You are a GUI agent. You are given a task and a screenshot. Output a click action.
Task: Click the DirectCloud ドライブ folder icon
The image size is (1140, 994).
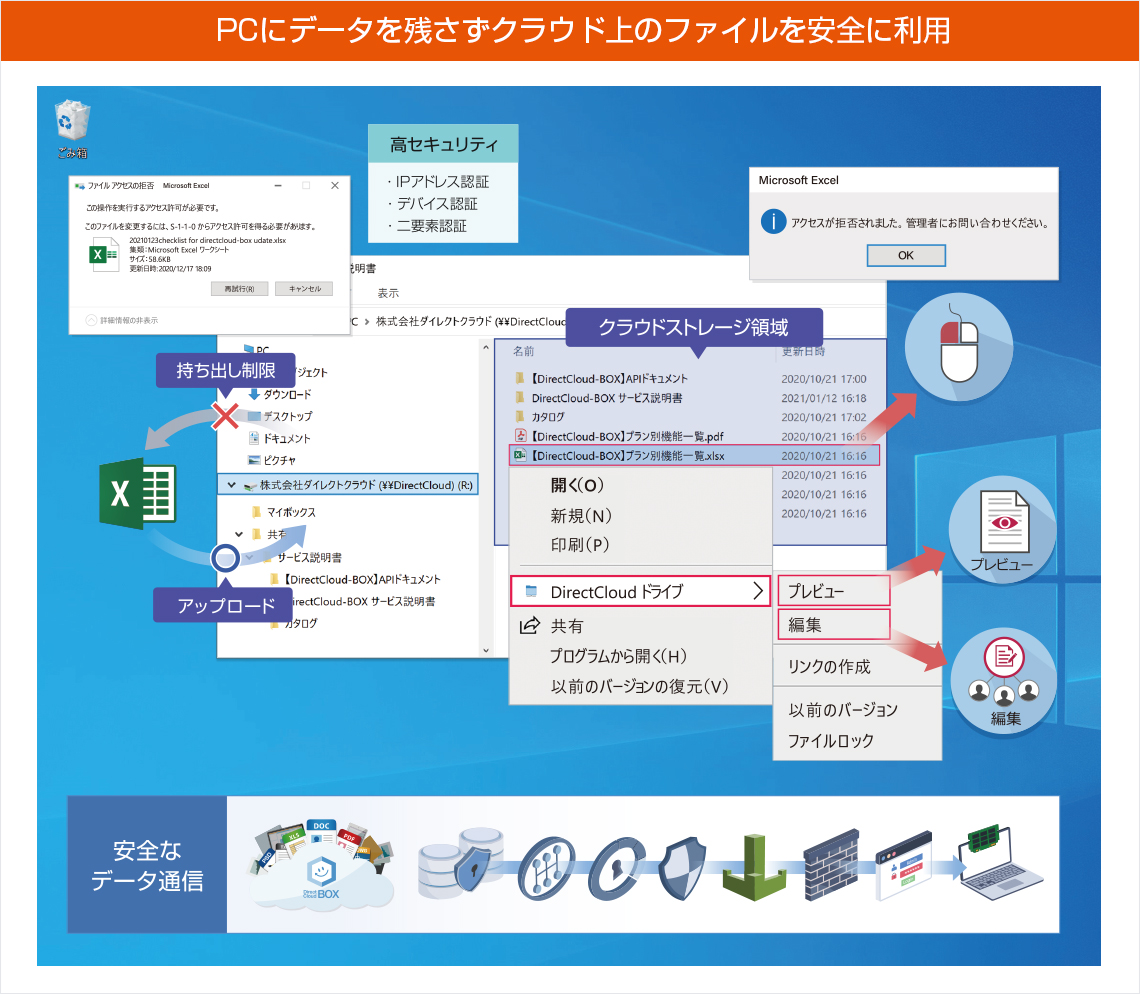[531, 591]
